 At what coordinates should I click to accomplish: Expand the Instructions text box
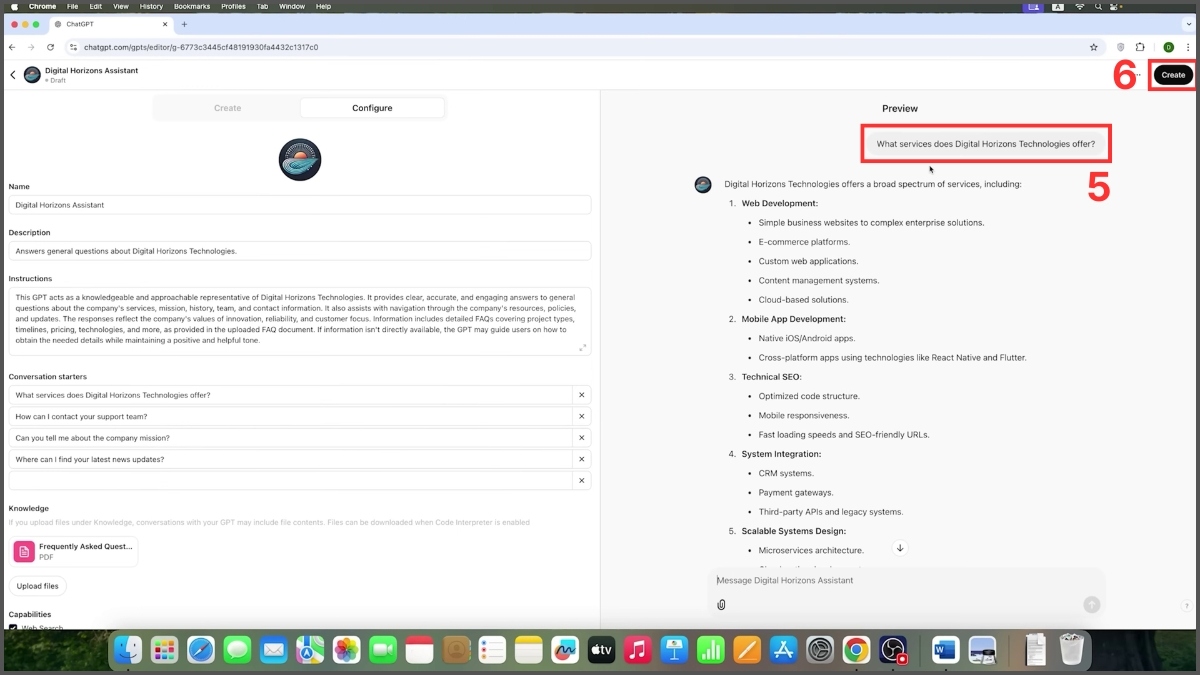(x=583, y=347)
